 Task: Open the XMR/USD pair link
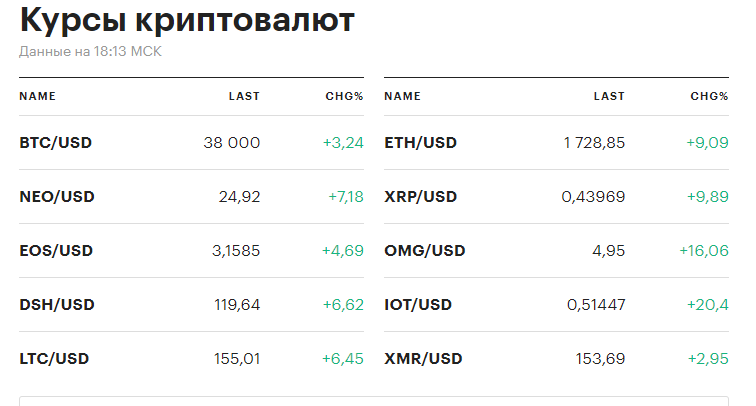click(x=423, y=359)
